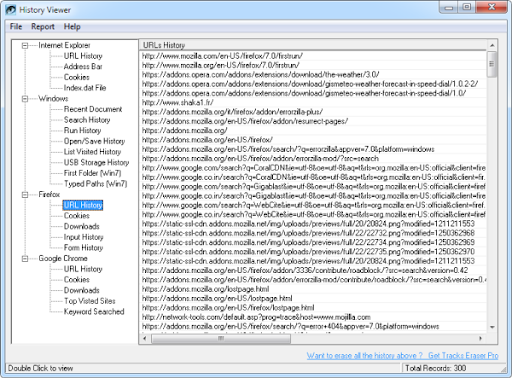512x378 pixels.
Task: Collapse the Internet Explorer tree node
Action: coord(25,45)
